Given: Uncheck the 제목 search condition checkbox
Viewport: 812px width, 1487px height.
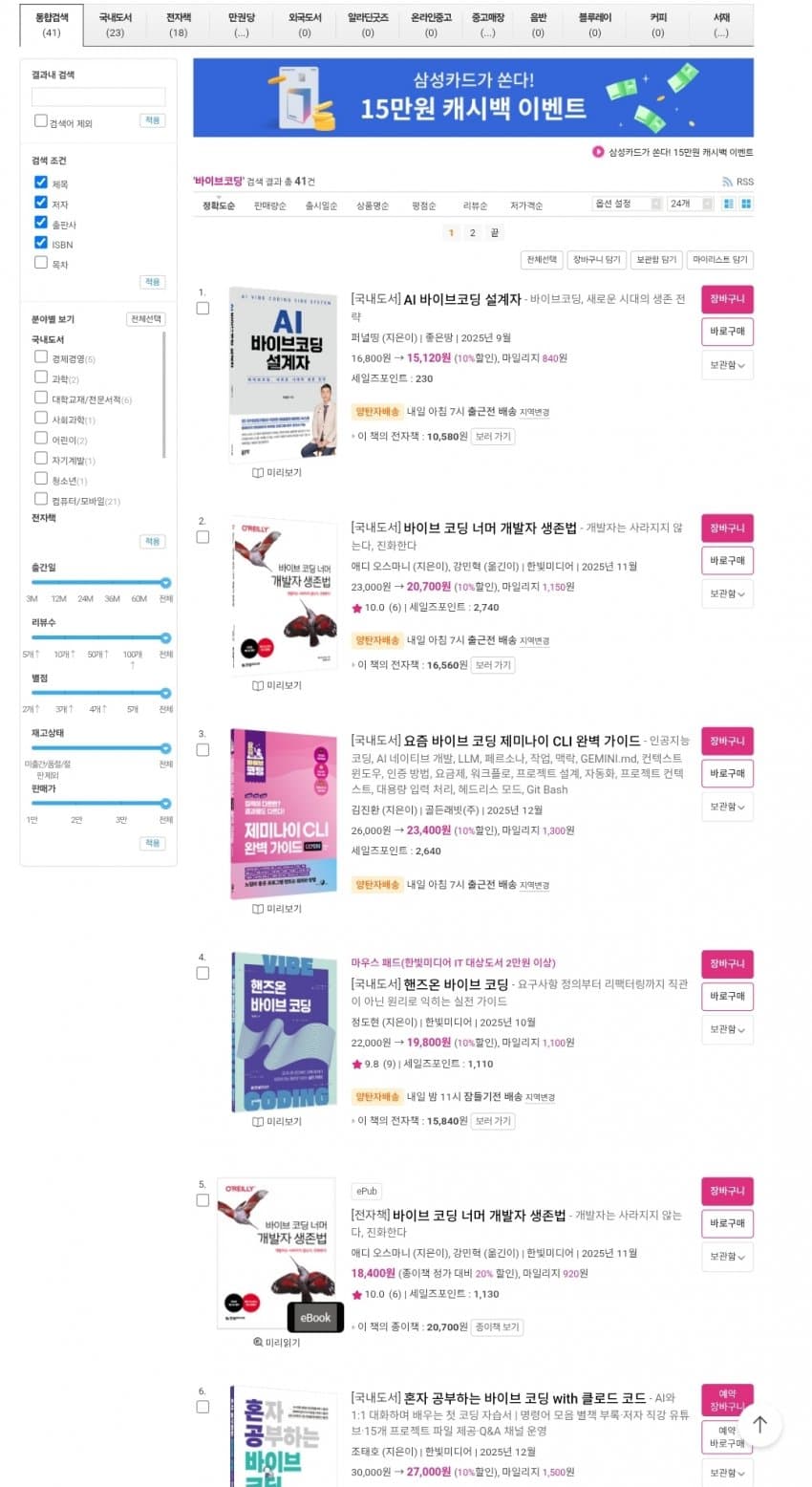Looking at the screenshot, I should coord(40,182).
